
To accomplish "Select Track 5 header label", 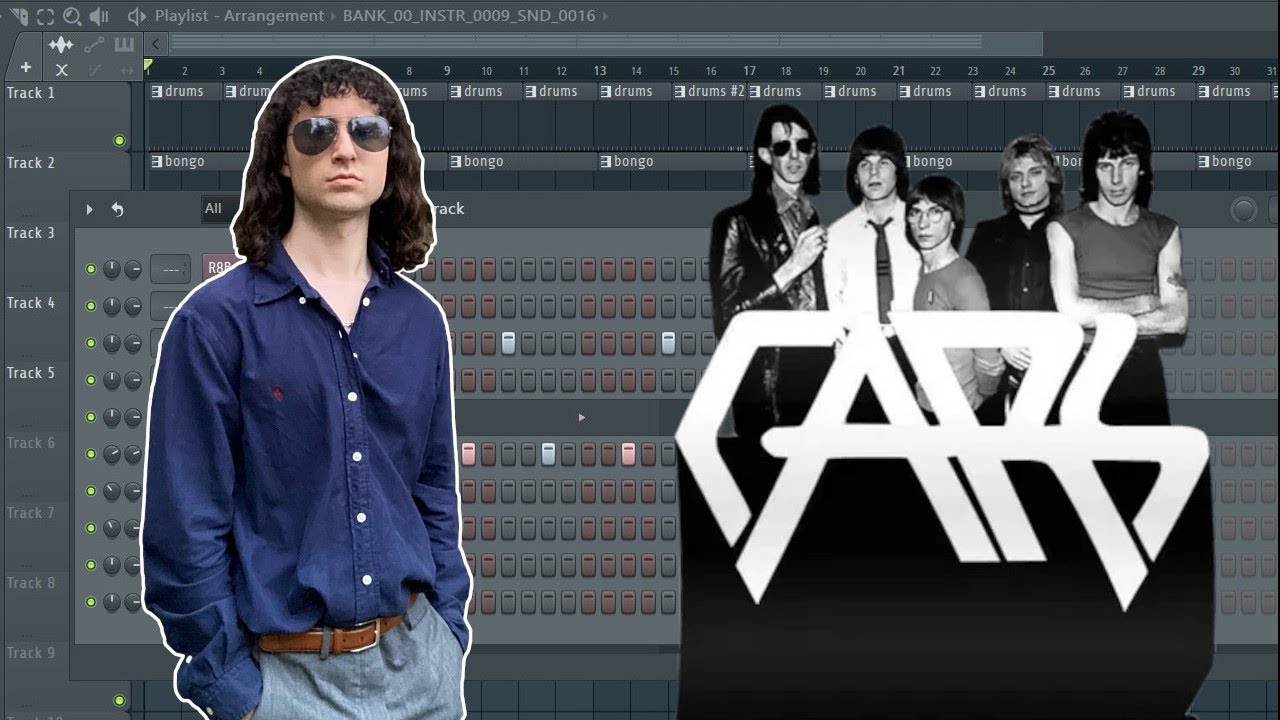I will tap(31, 373).
